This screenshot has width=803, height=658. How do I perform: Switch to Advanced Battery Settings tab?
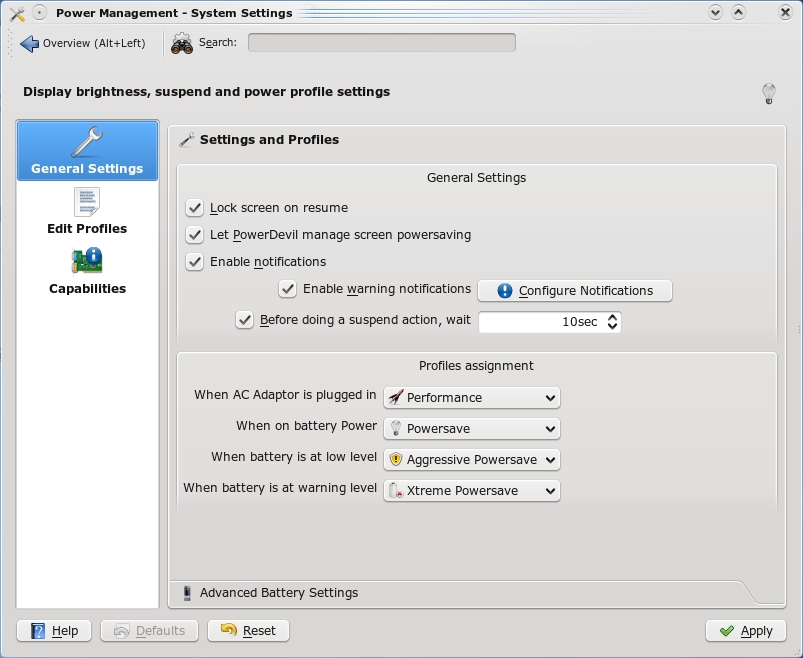click(278, 593)
